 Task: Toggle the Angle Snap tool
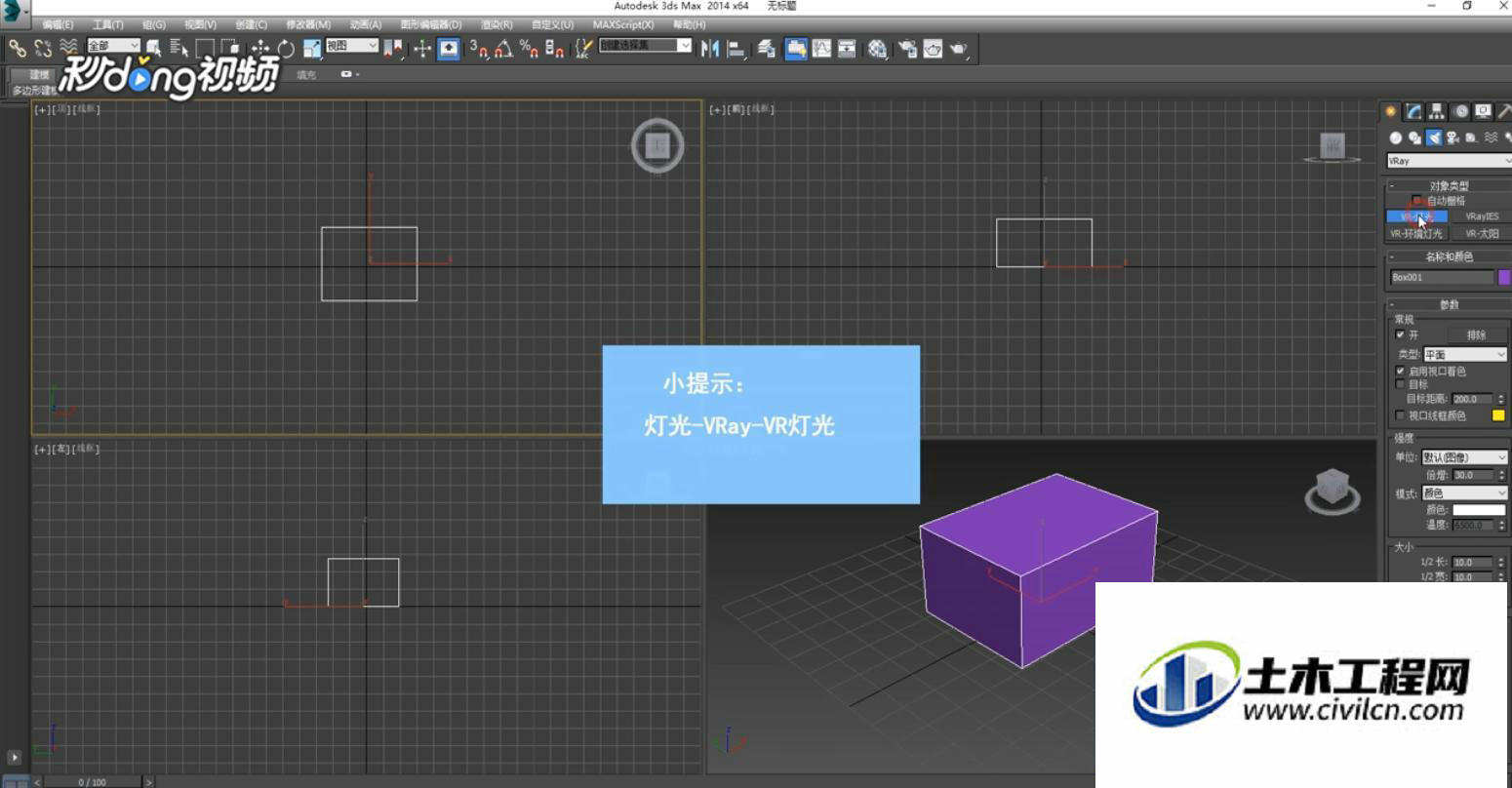(503, 49)
